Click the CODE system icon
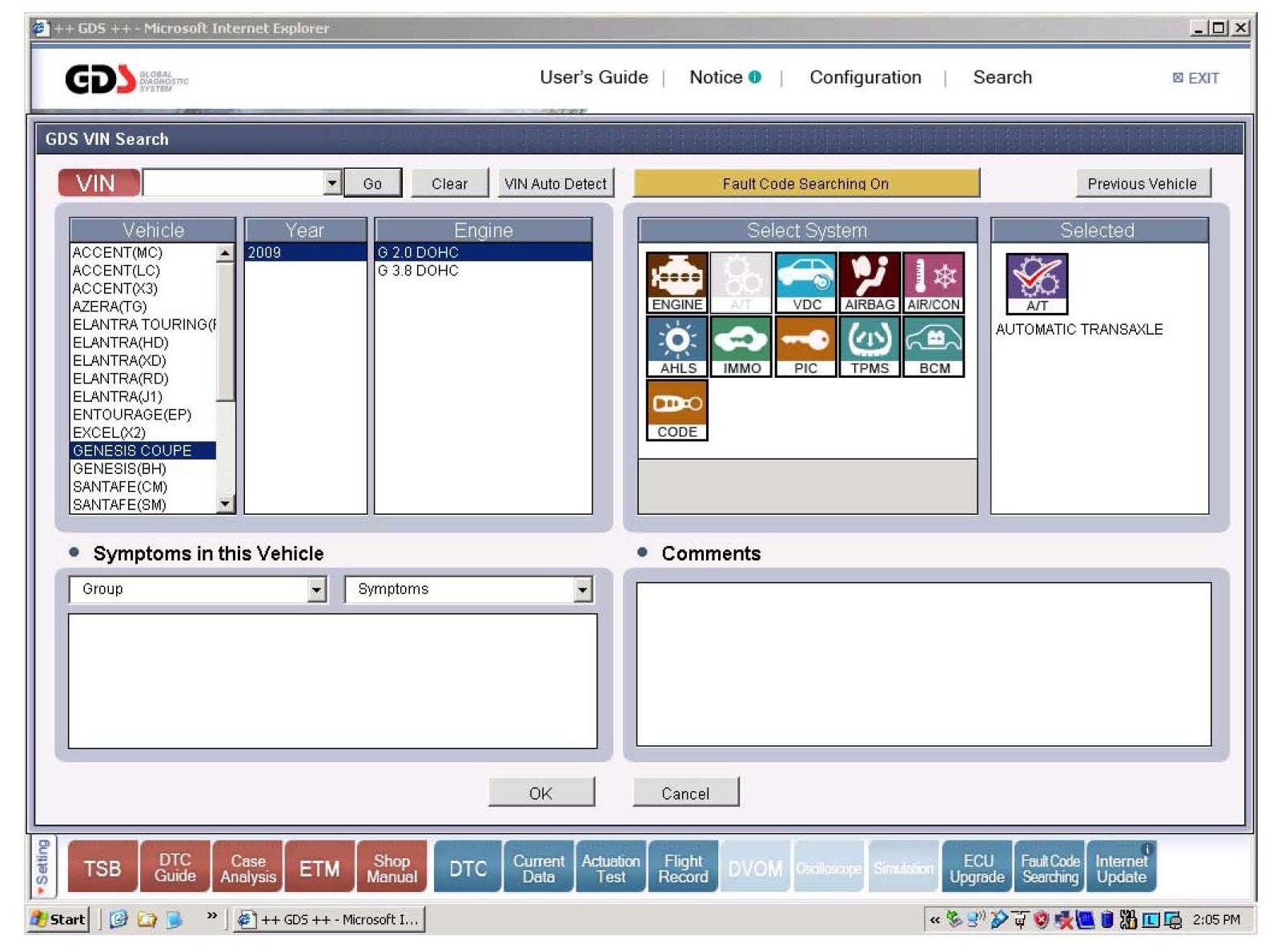The height and width of the screenshot is (952, 1269). click(677, 410)
